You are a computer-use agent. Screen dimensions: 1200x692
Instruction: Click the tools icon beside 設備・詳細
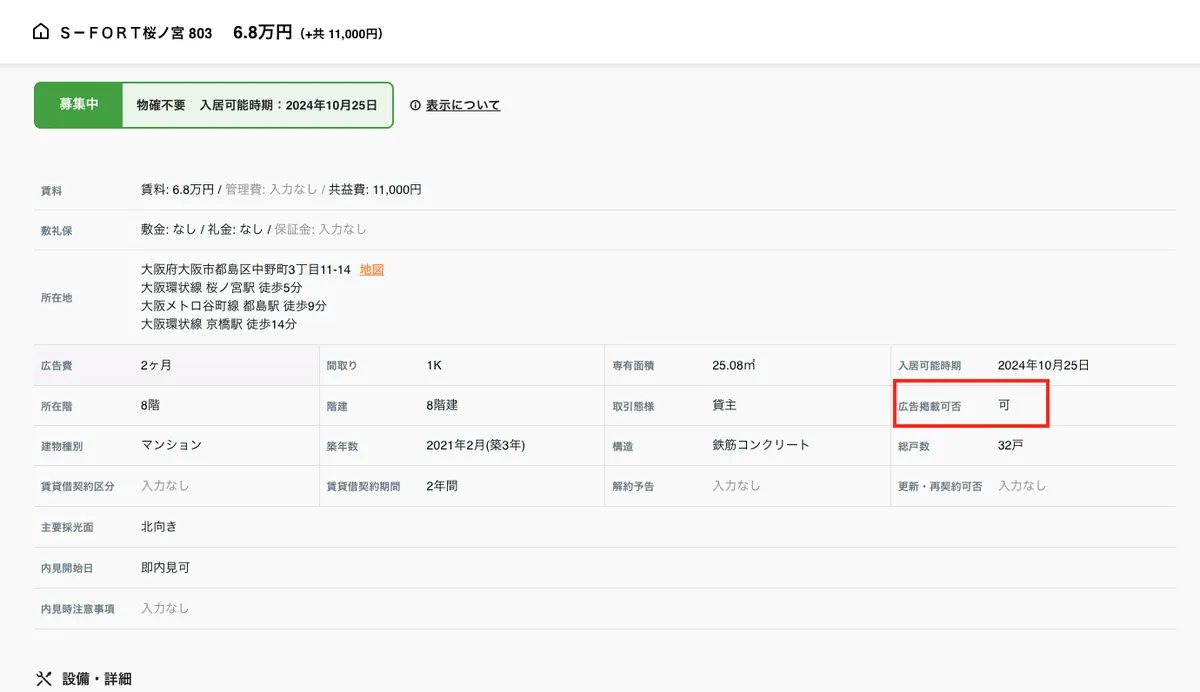click(x=43, y=679)
